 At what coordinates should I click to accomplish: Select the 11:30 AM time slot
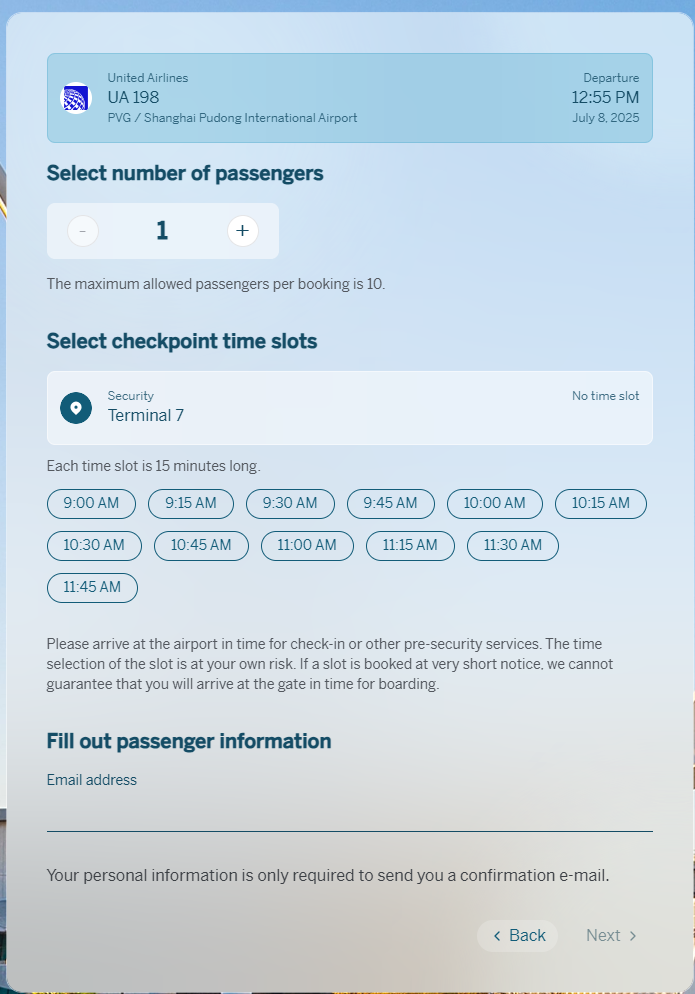[x=512, y=546]
